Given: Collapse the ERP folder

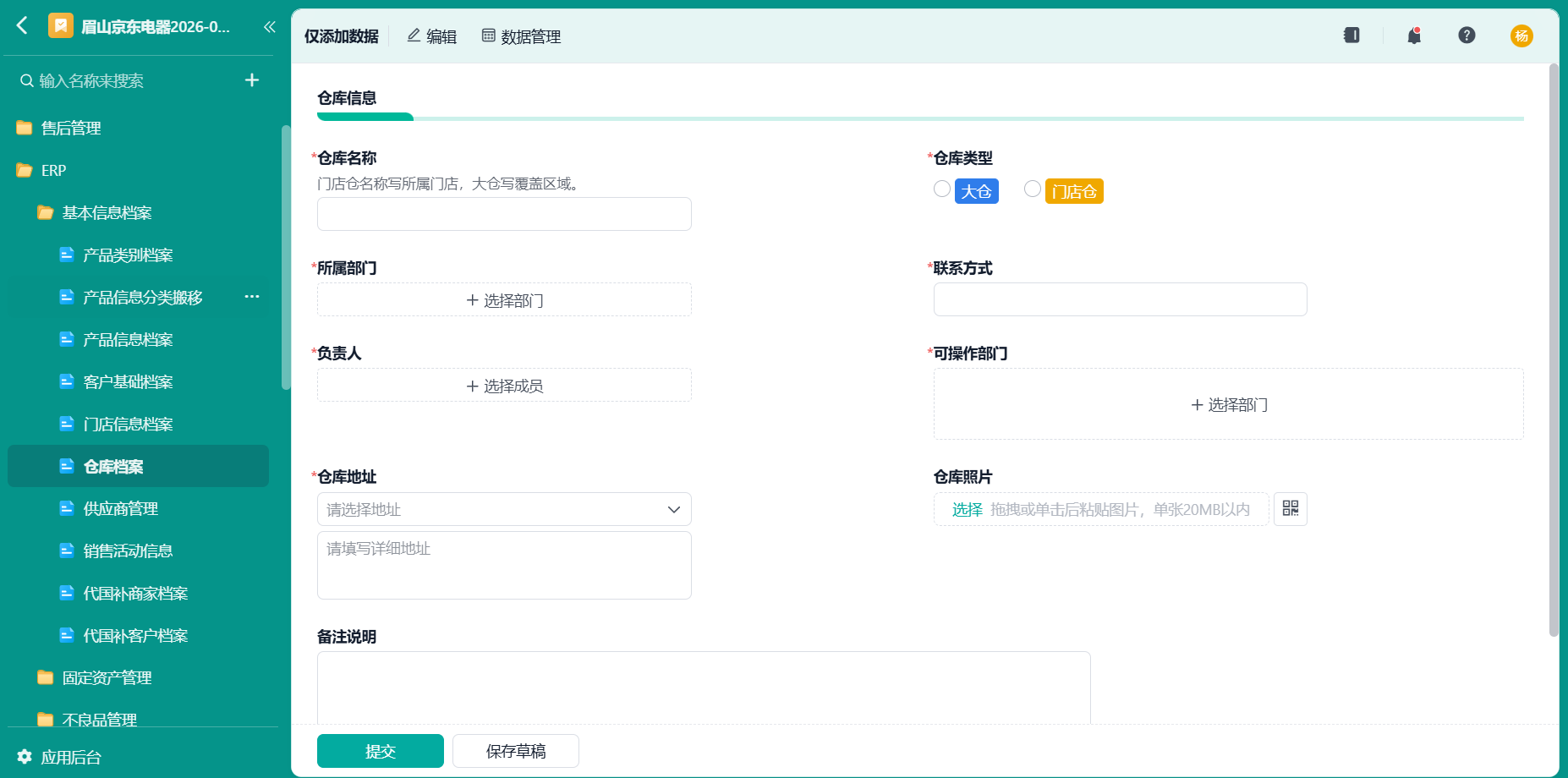Looking at the screenshot, I should point(25,170).
